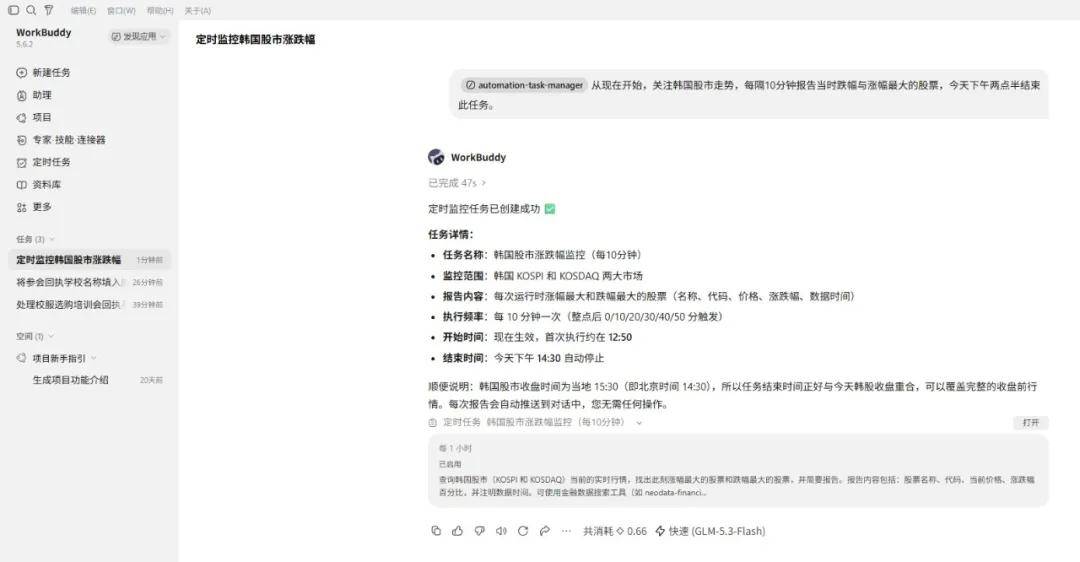Click the 专家·技能·连接器 icon
This screenshot has height=562, width=1080.
(x=21, y=140)
